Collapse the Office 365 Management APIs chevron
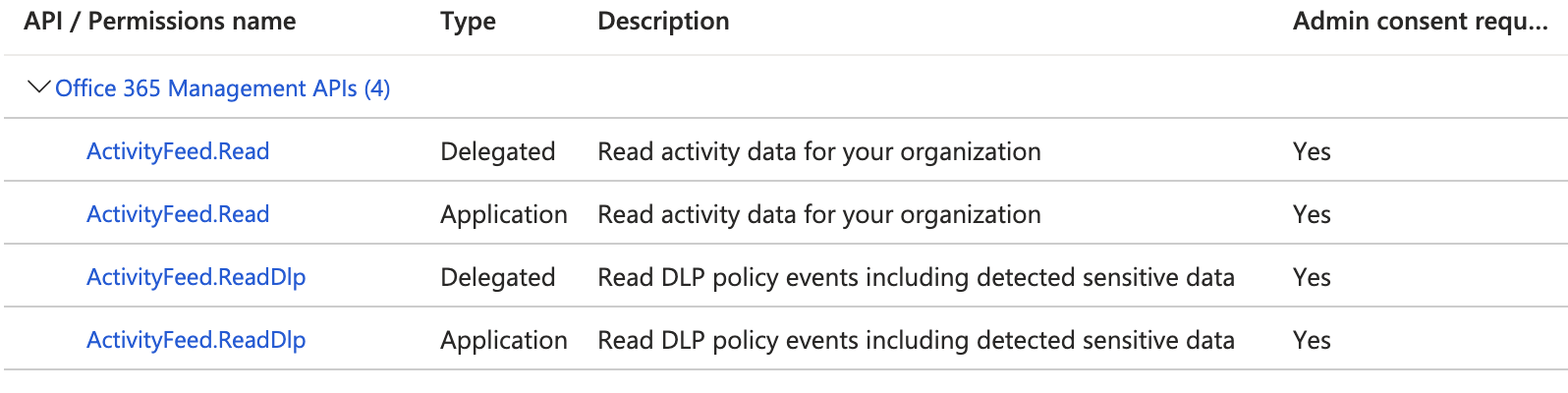 (38, 87)
